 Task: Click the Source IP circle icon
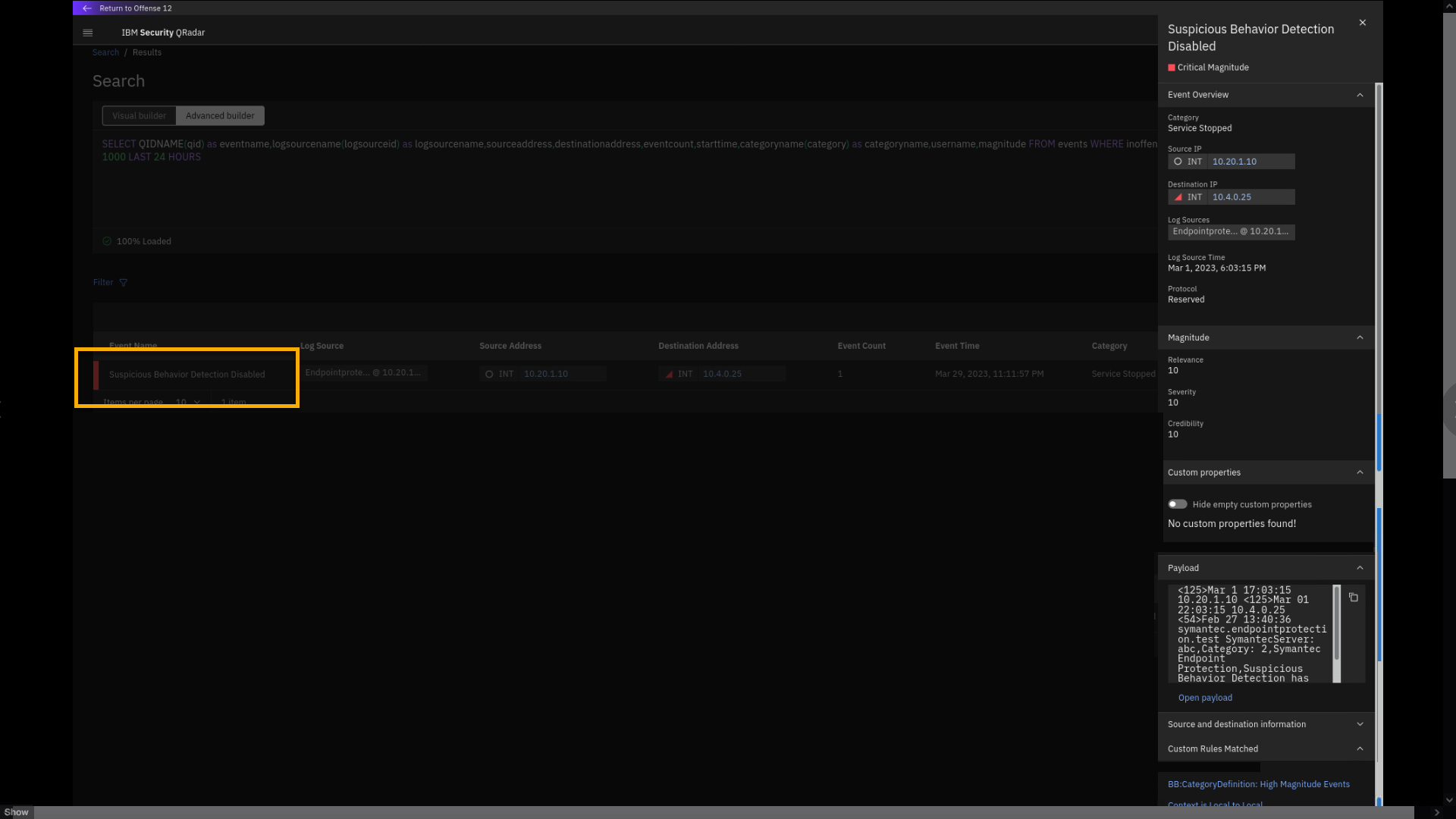(1178, 162)
